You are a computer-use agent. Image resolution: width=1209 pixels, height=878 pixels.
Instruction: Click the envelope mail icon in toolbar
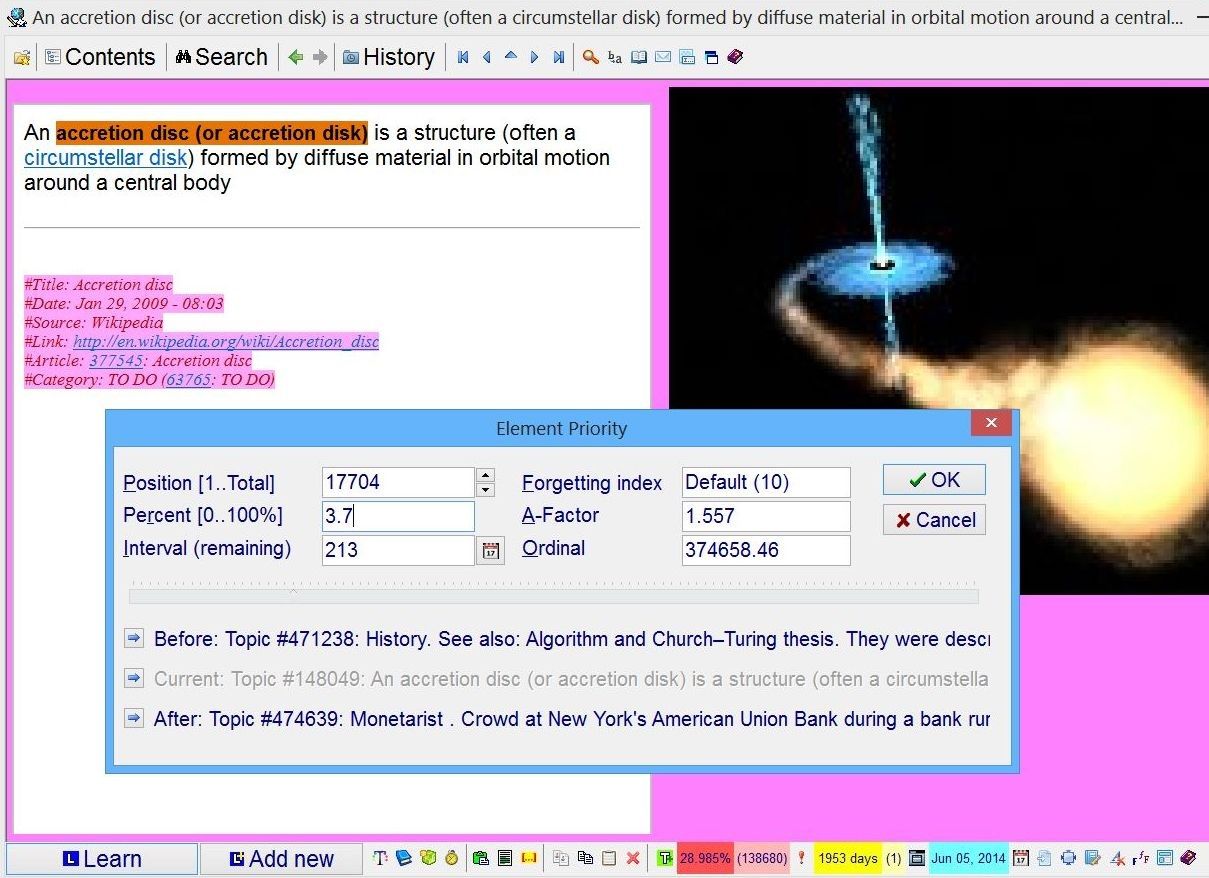pyautogui.click(x=663, y=58)
